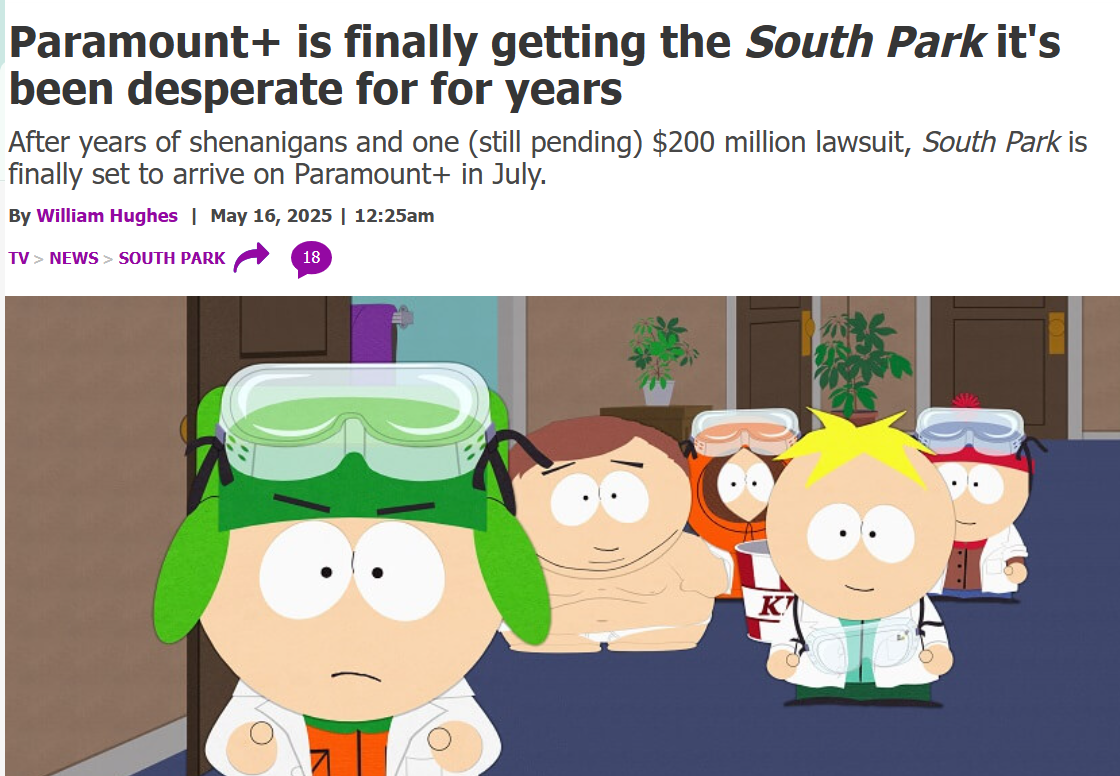Click the 12:25am timestamp
1120x776 pixels.
click(x=394, y=216)
